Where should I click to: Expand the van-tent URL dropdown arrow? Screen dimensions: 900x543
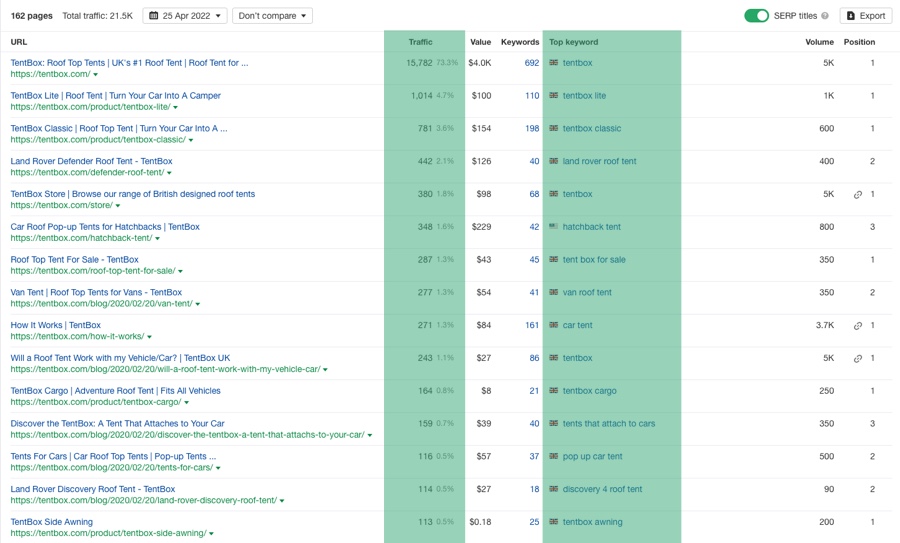[x=197, y=304]
